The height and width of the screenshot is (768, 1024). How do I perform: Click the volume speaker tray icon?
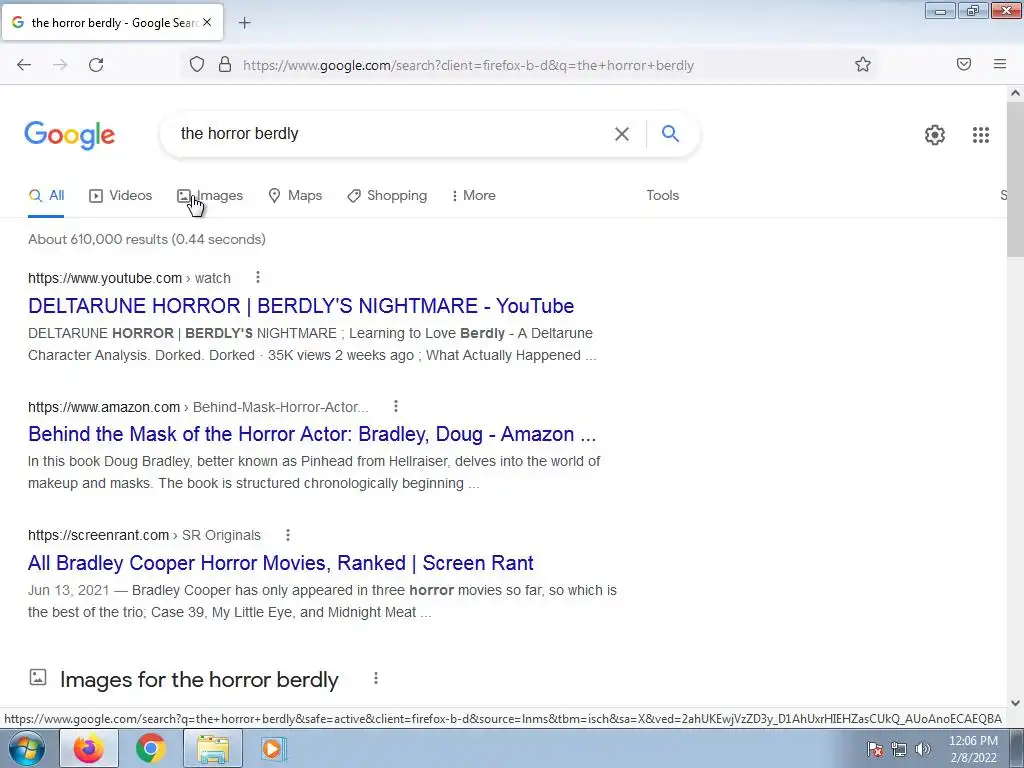pos(923,749)
